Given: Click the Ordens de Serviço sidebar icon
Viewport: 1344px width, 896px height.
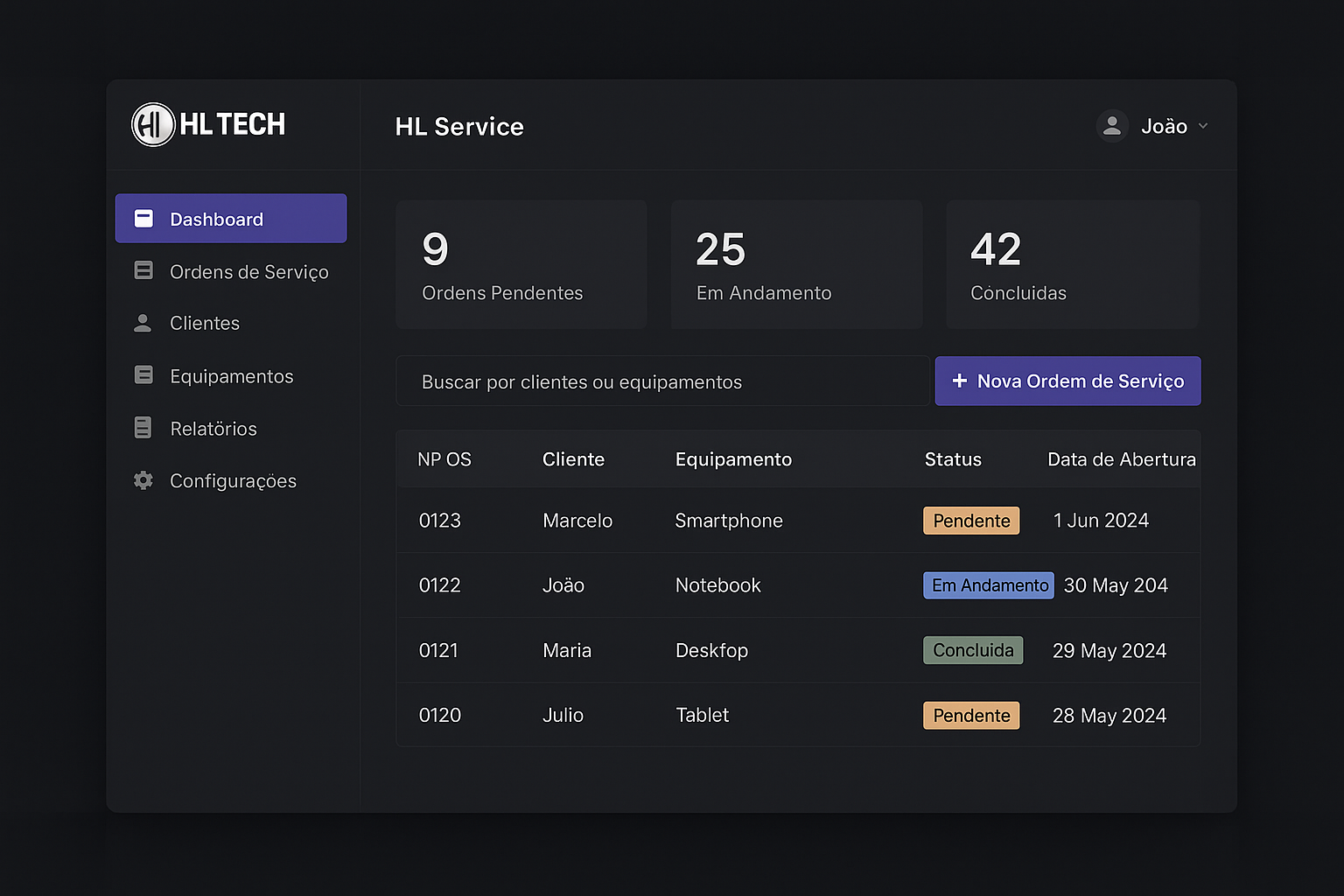Looking at the screenshot, I should tap(143, 270).
